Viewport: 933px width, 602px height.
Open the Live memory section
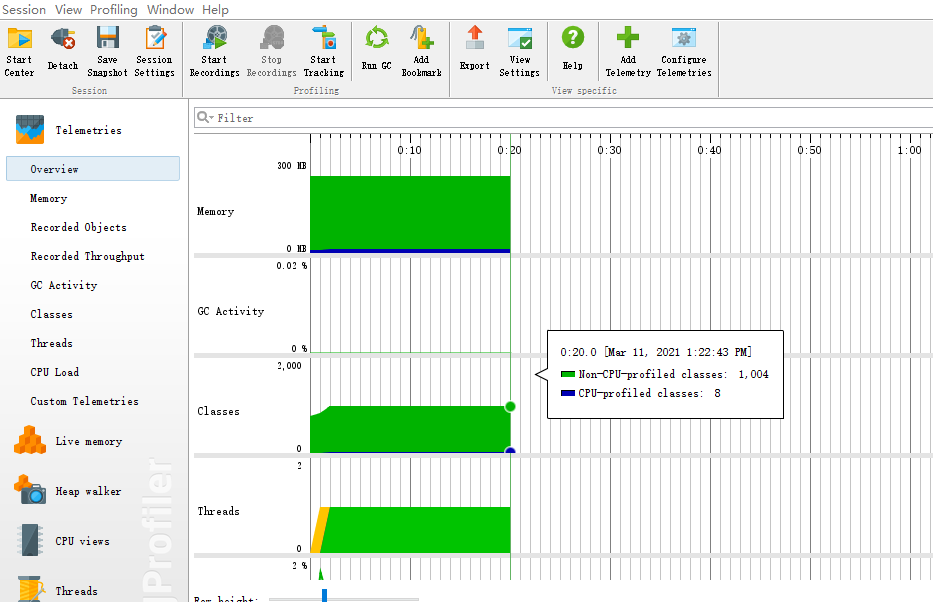click(x=68, y=441)
